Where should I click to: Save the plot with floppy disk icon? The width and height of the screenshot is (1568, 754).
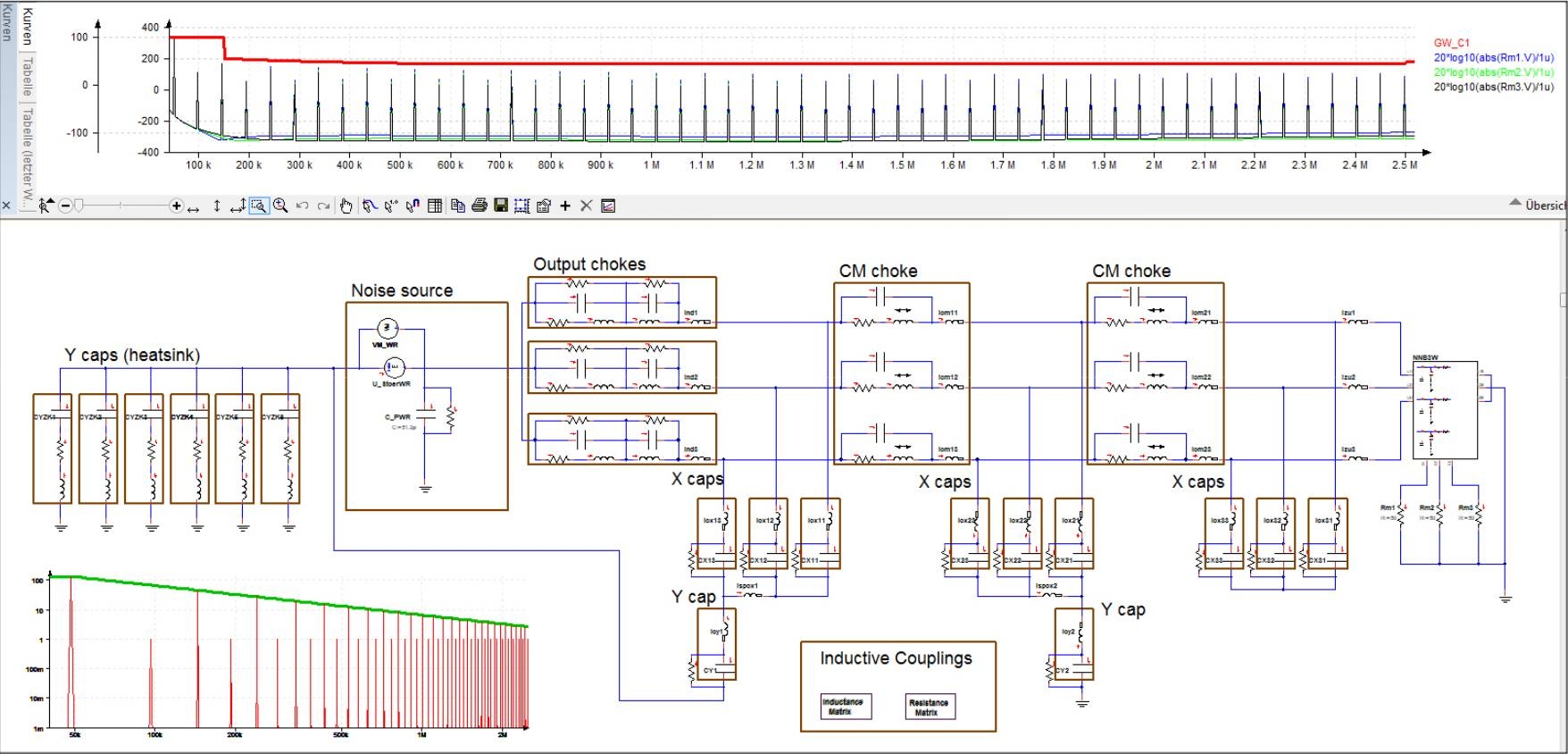pos(500,206)
